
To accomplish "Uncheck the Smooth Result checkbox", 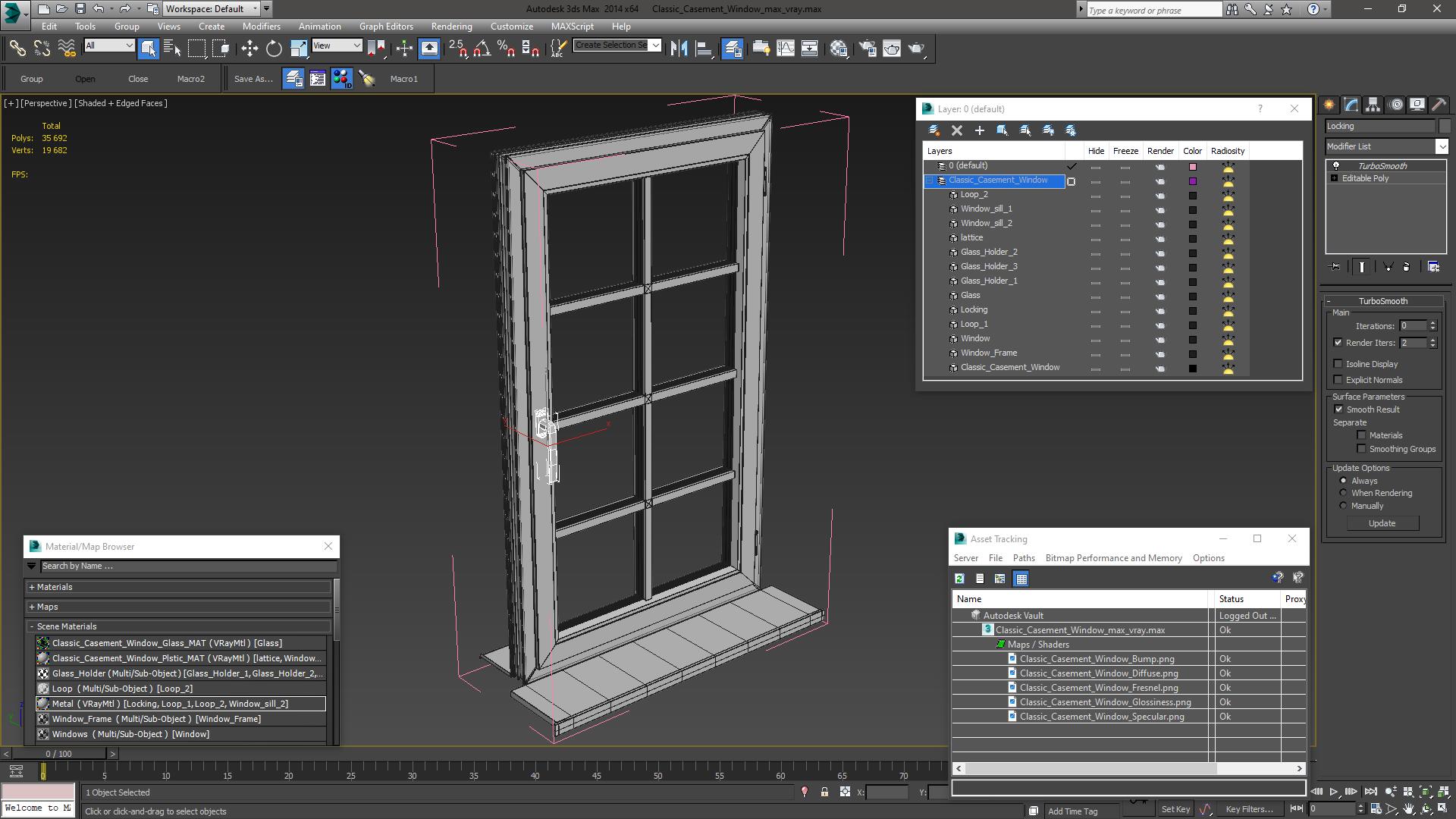I will (1338, 409).
